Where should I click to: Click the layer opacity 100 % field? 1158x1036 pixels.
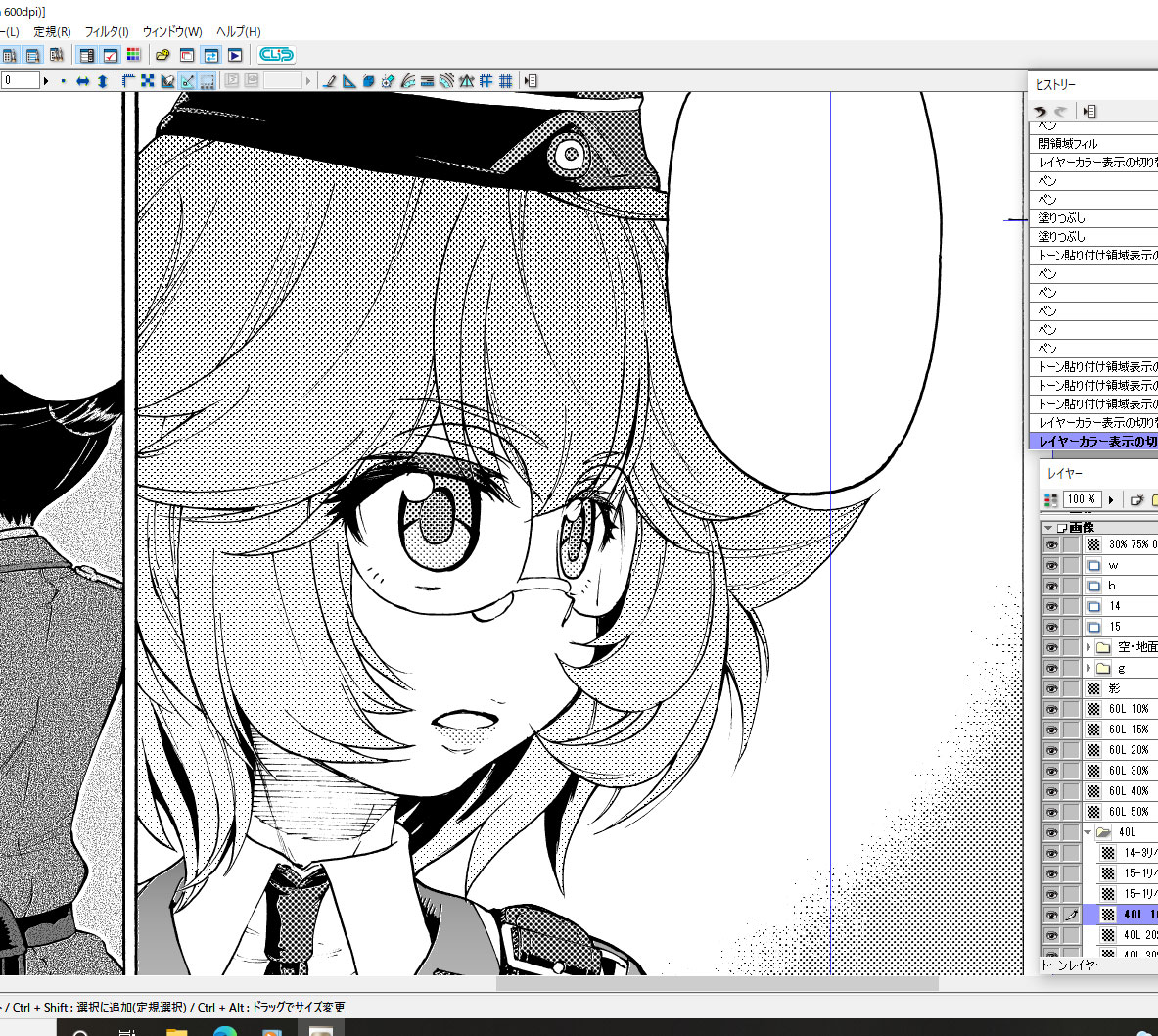point(1082,499)
